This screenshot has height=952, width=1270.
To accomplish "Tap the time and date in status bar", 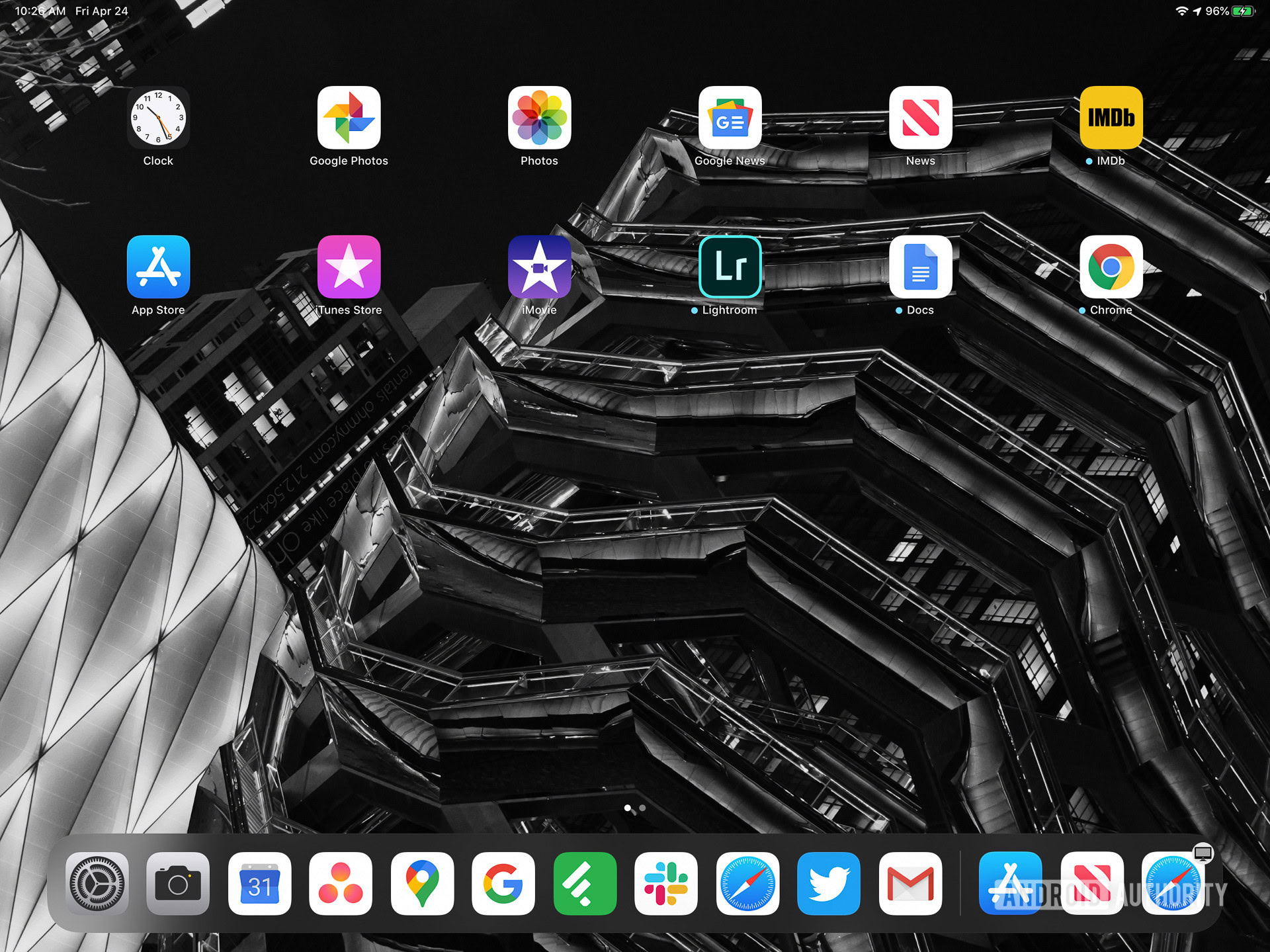I will tap(71, 11).
